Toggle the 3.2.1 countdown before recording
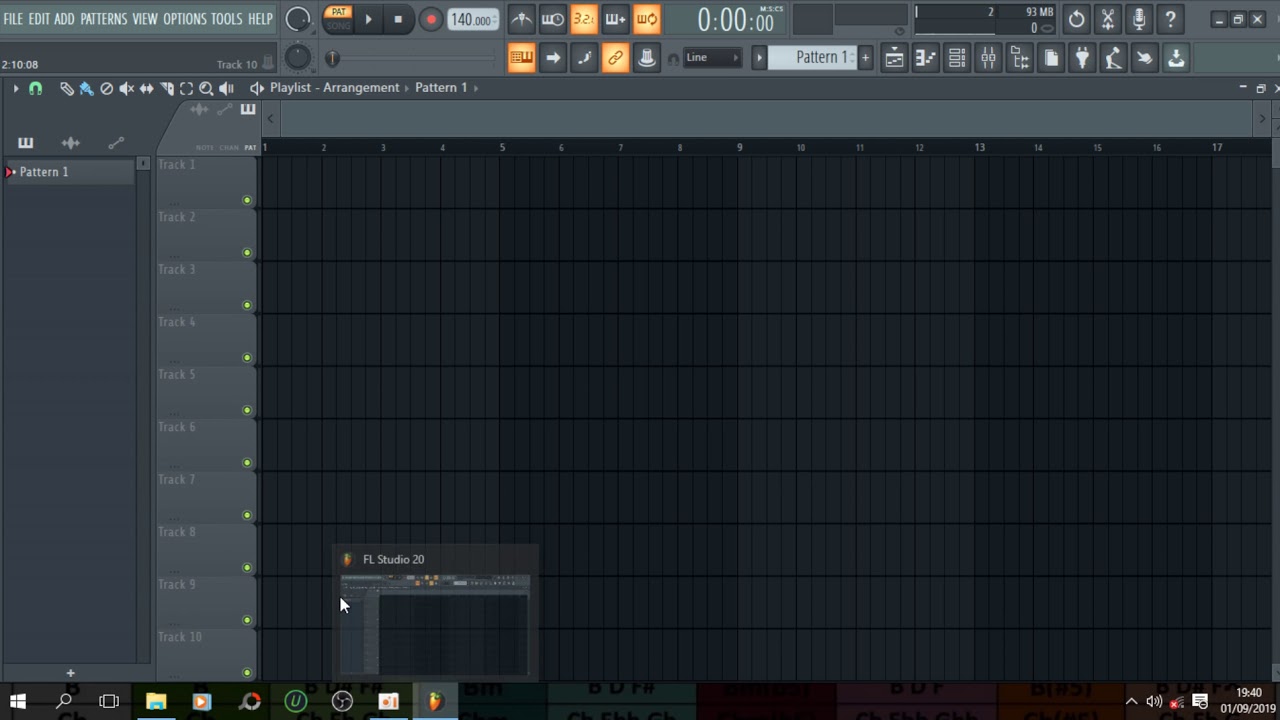The width and height of the screenshot is (1280, 720). pos(584,19)
